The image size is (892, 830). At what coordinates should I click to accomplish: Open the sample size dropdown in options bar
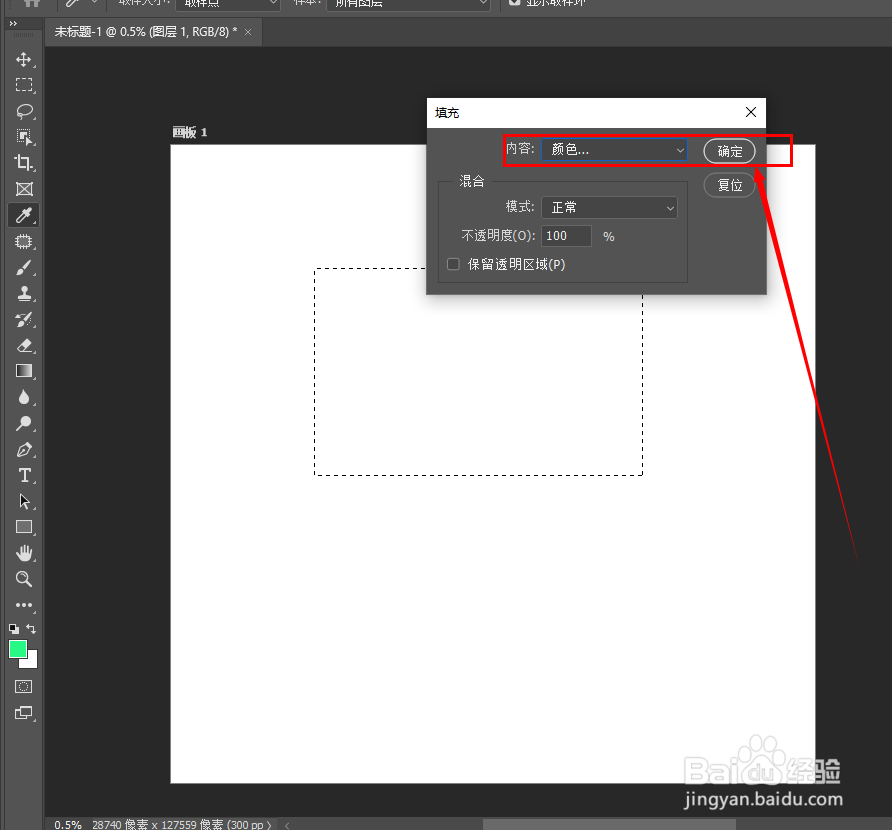[228, 4]
